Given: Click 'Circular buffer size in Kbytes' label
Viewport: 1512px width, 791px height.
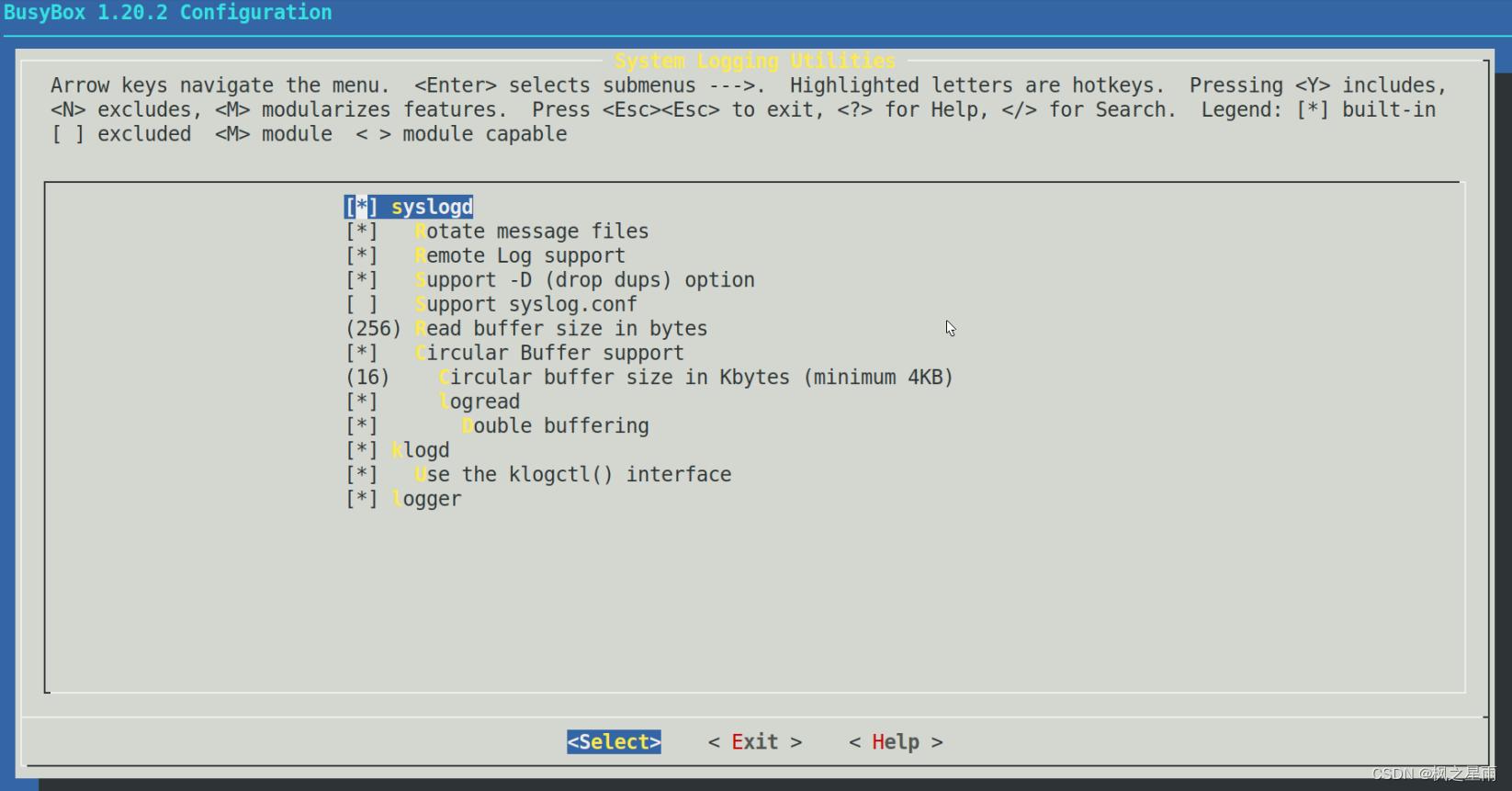Looking at the screenshot, I should 614,378.
